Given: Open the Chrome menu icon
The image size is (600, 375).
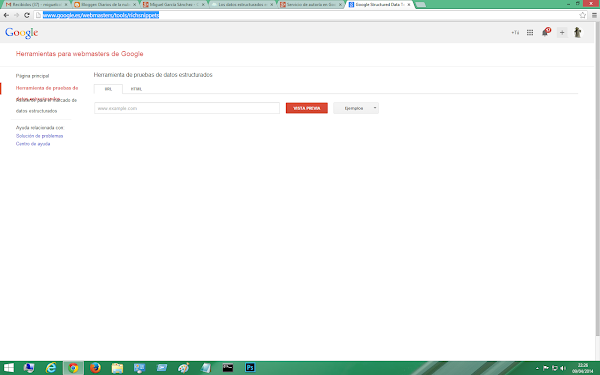Looking at the screenshot, I should (594, 15).
